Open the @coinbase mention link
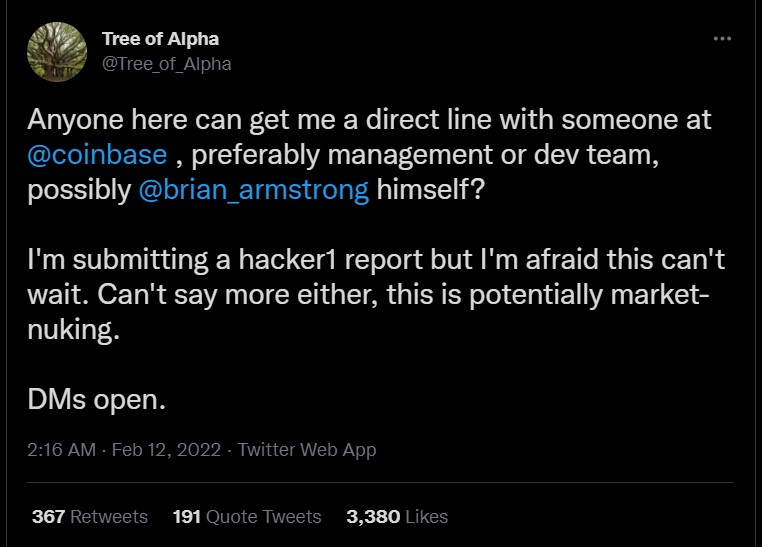Viewport: 762px width, 547px height. (x=97, y=155)
